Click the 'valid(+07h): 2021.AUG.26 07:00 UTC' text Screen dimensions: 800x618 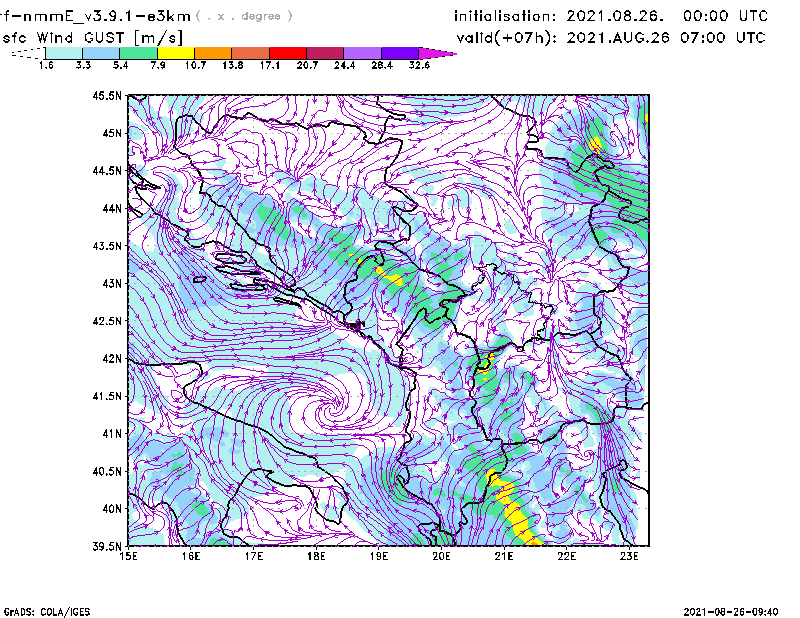coord(611,38)
